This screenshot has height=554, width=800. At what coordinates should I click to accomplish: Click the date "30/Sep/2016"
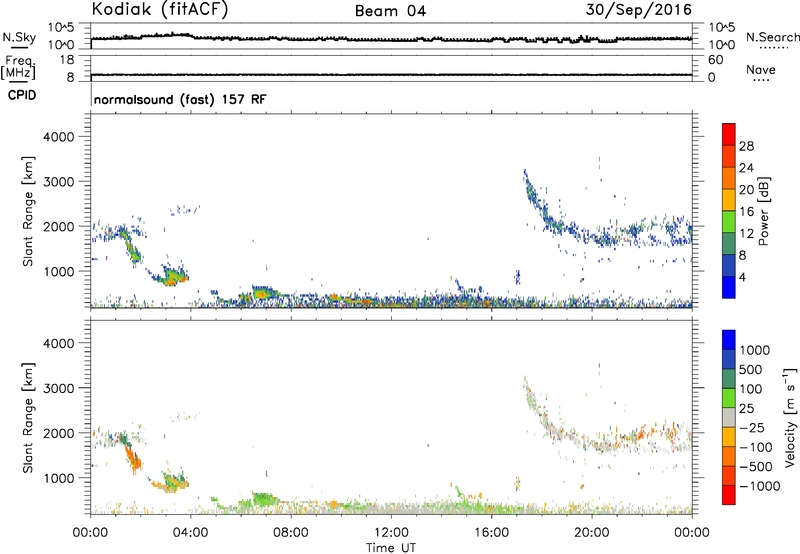638,10
